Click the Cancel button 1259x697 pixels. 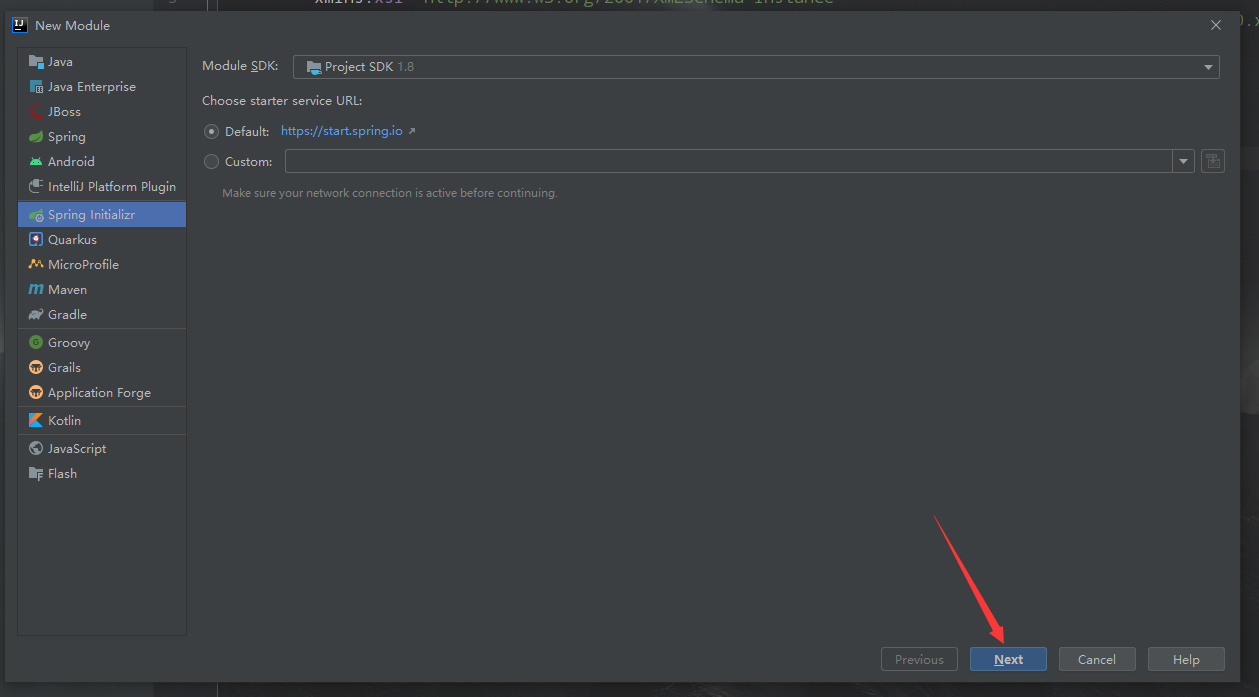click(1097, 659)
